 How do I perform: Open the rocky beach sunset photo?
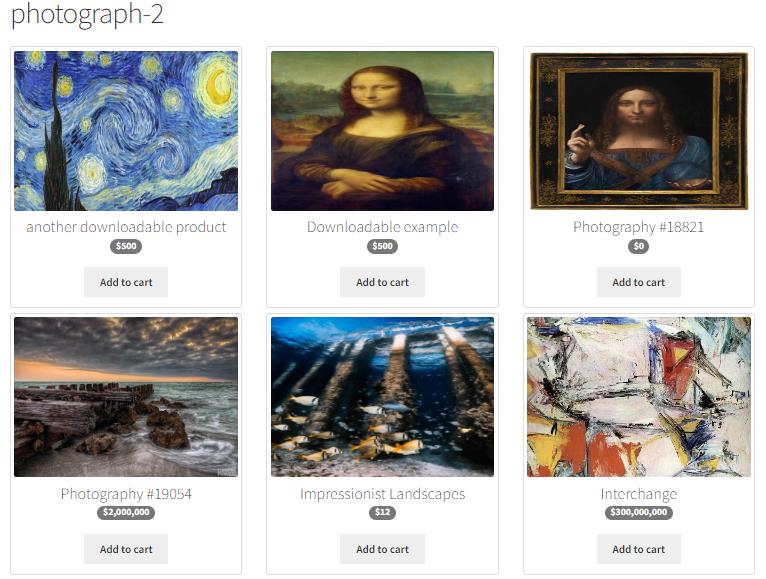[x=126, y=397]
